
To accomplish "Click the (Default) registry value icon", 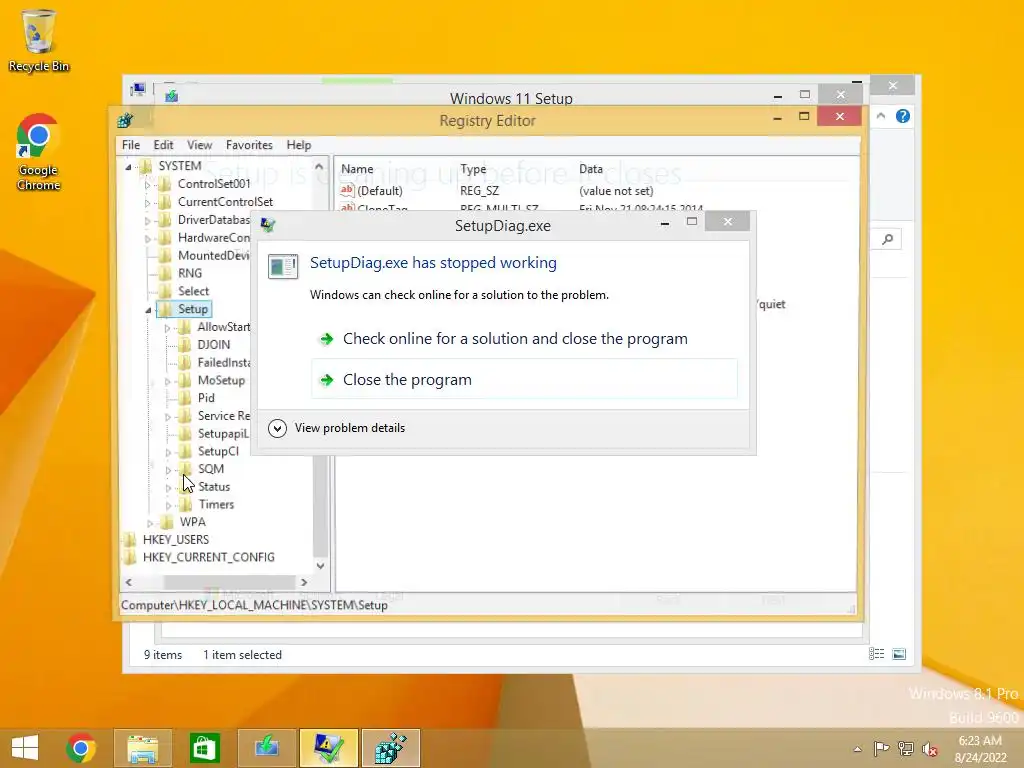I will pos(347,191).
